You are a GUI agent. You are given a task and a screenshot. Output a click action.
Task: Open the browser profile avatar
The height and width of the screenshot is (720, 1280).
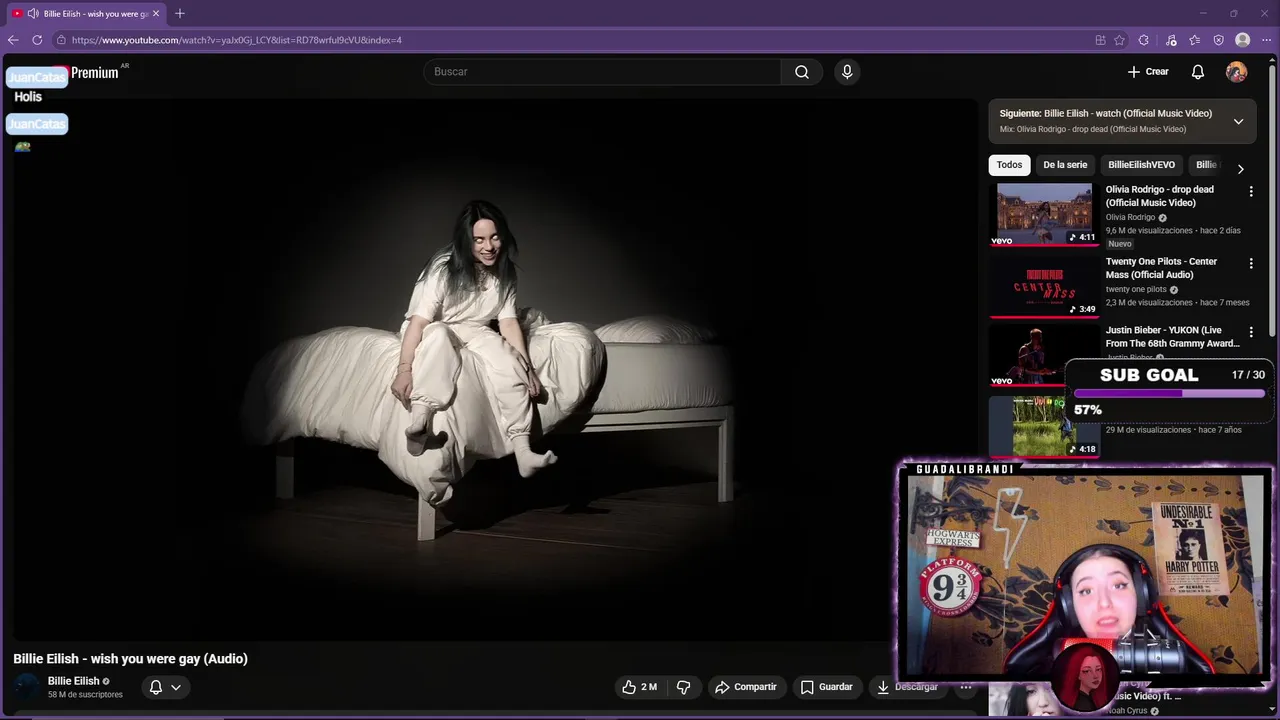pos(1243,40)
